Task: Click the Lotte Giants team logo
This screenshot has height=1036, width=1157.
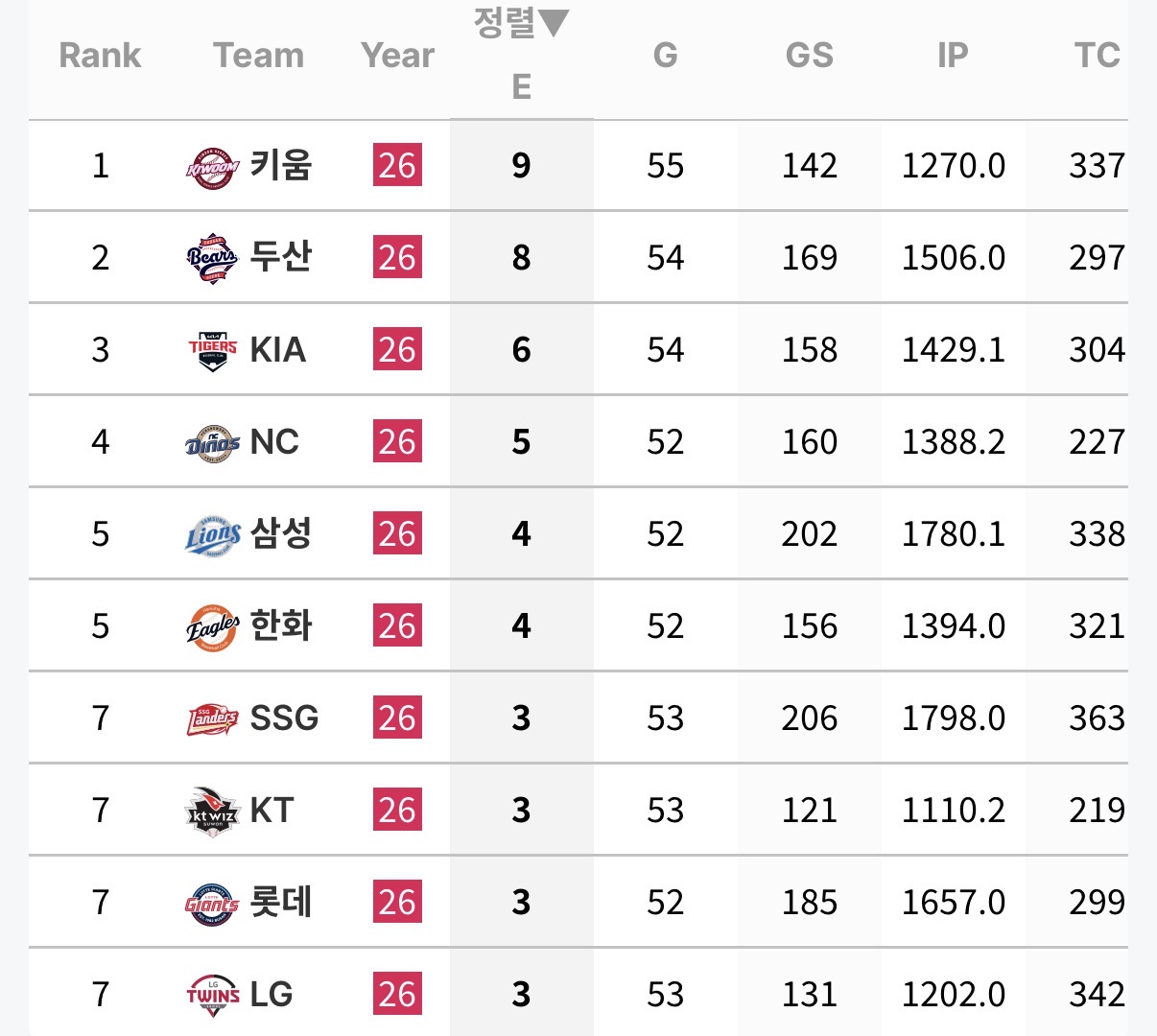Action: point(212,903)
